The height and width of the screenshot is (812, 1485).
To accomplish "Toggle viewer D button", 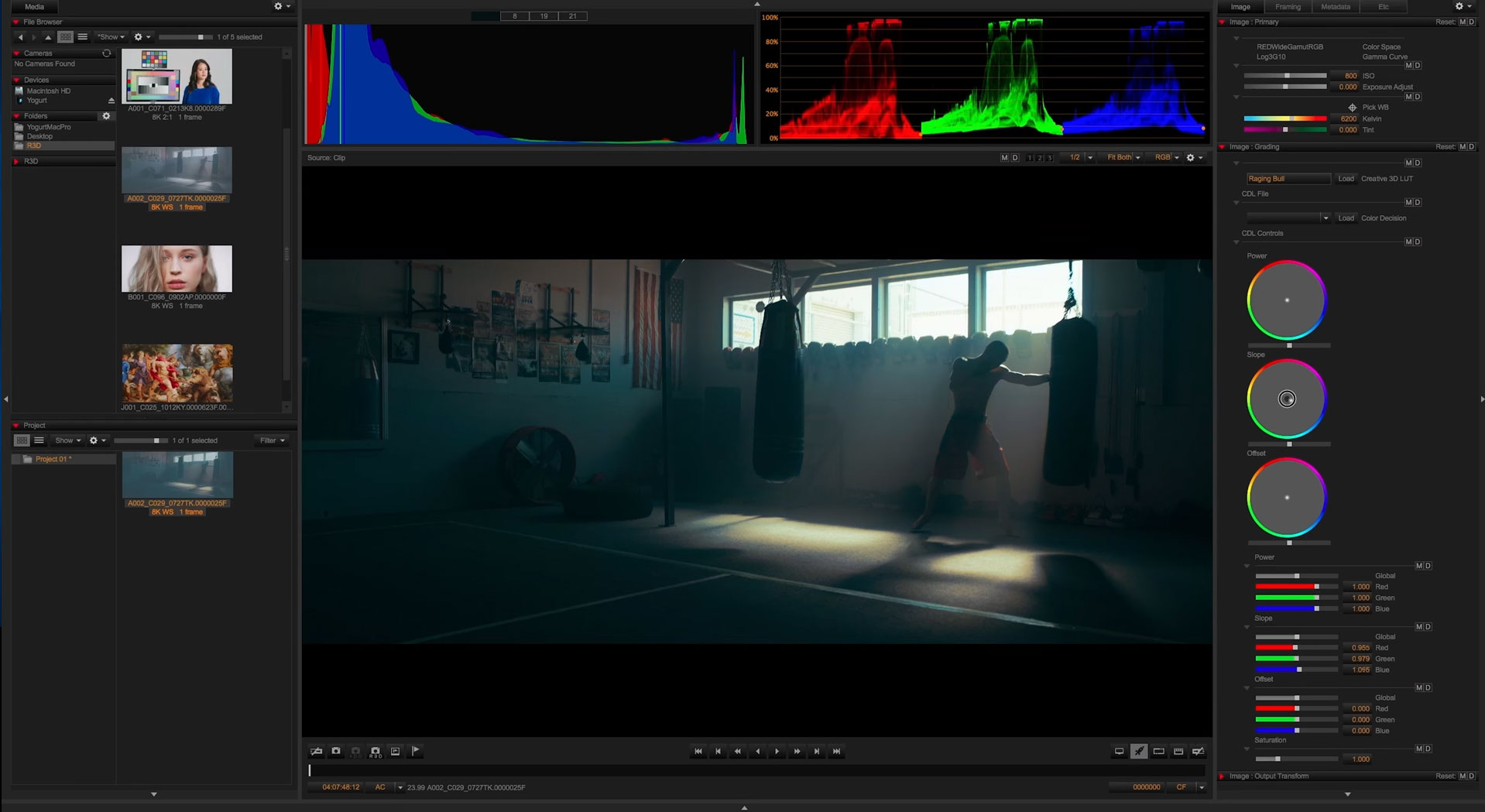I will tap(1015, 158).
